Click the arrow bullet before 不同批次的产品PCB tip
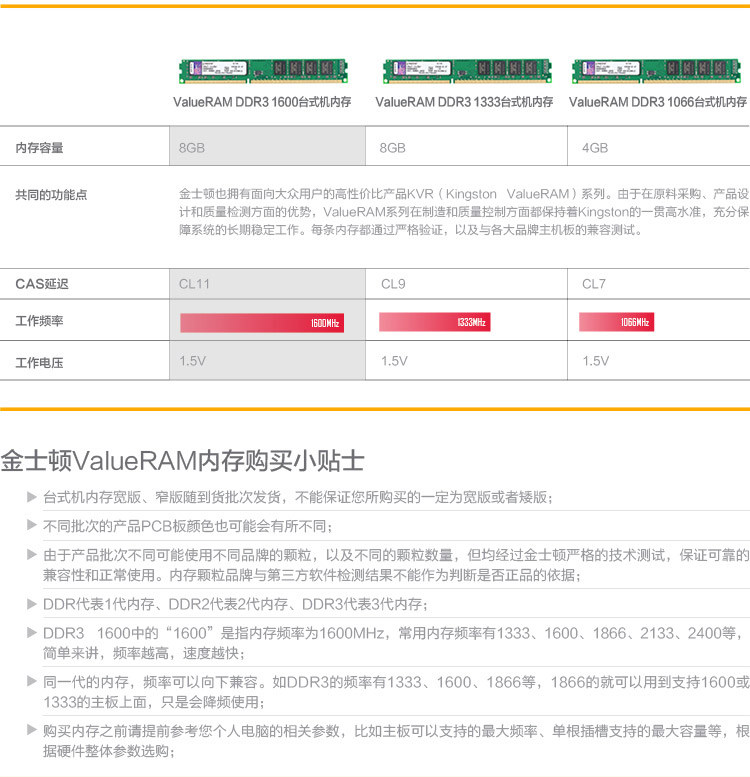 [x=32, y=525]
